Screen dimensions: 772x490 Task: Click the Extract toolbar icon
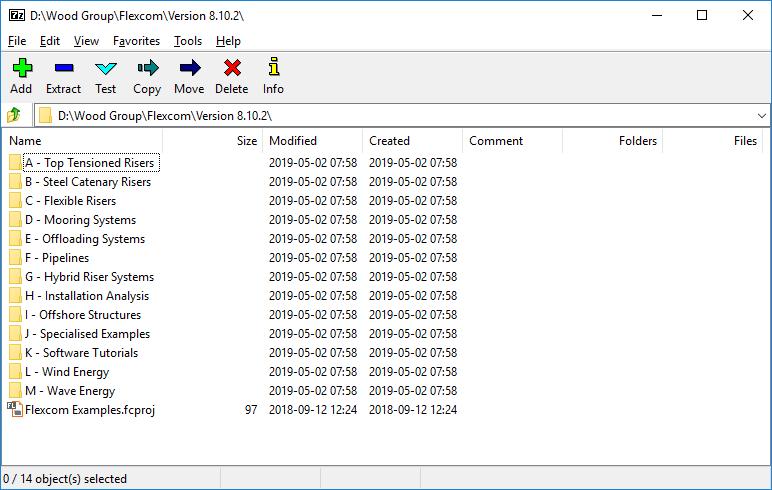[x=63, y=69]
